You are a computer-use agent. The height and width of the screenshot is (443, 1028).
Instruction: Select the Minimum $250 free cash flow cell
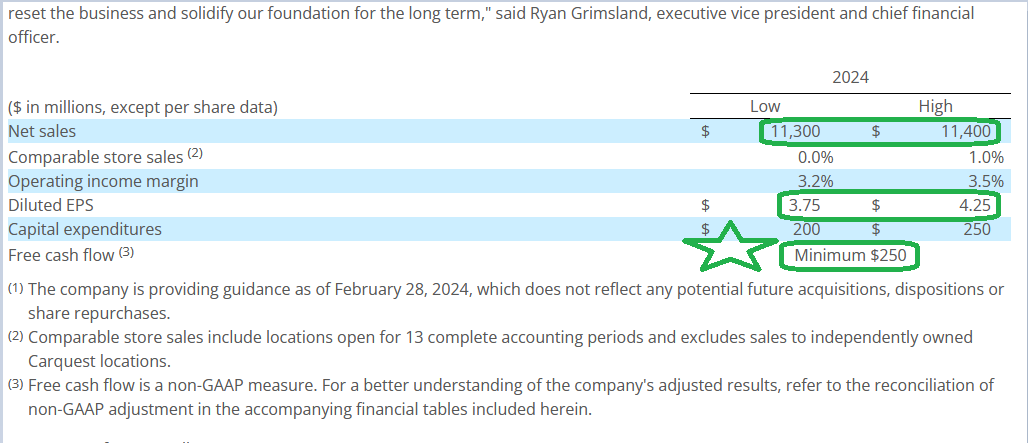coord(850,256)
